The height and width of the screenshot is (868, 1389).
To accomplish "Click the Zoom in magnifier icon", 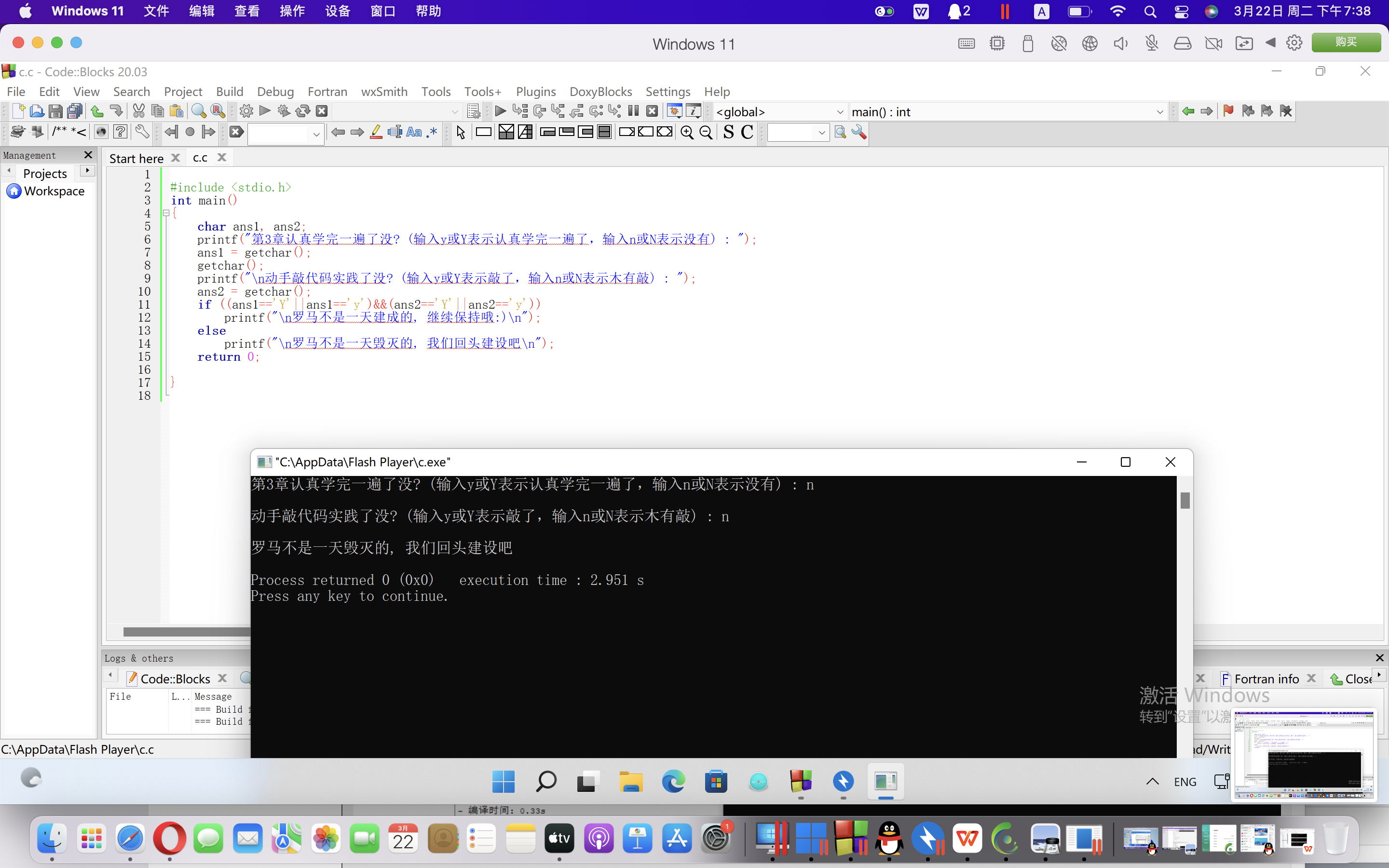I will pyautogui.click(x=686, y=133).
